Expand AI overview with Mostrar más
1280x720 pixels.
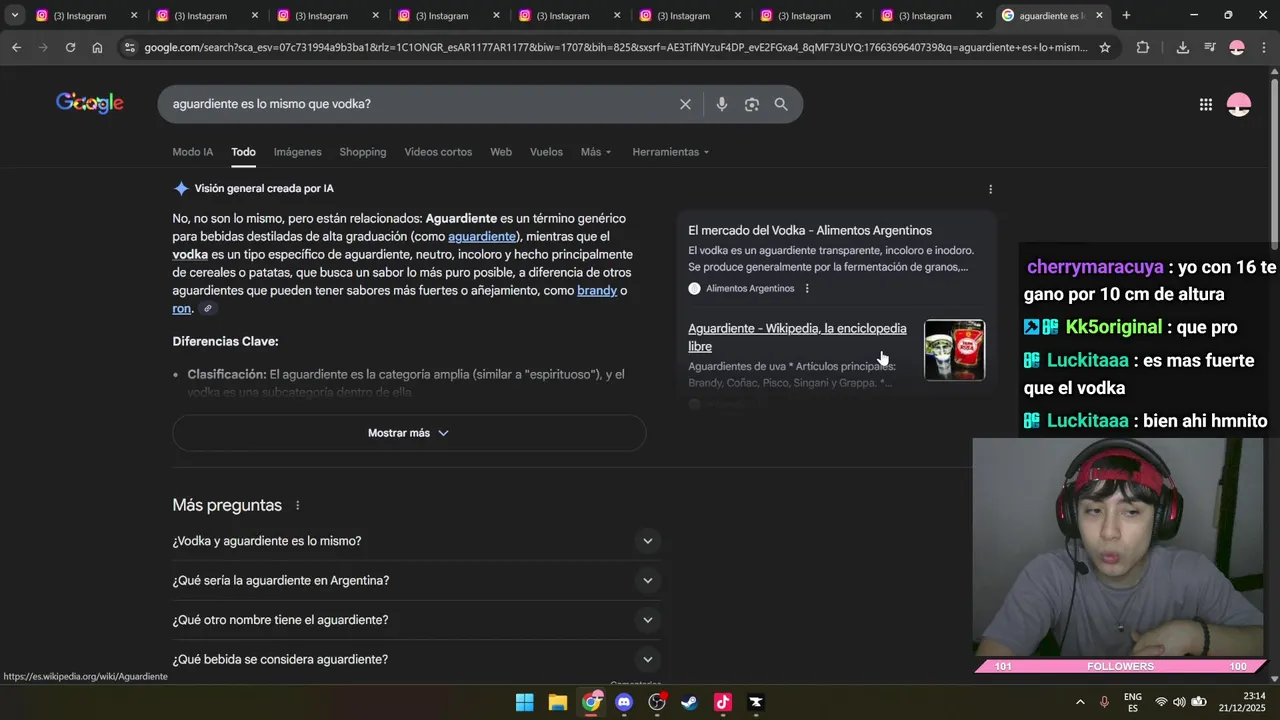(x=409, y=433)
